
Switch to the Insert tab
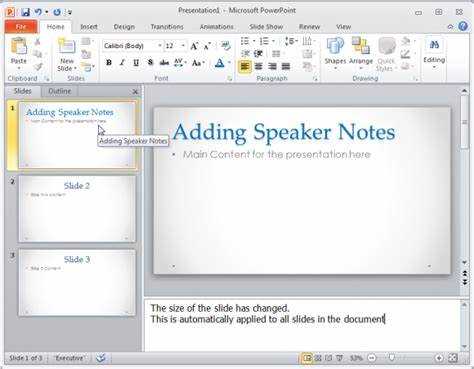pyautogui.click(x=89, y=27)
